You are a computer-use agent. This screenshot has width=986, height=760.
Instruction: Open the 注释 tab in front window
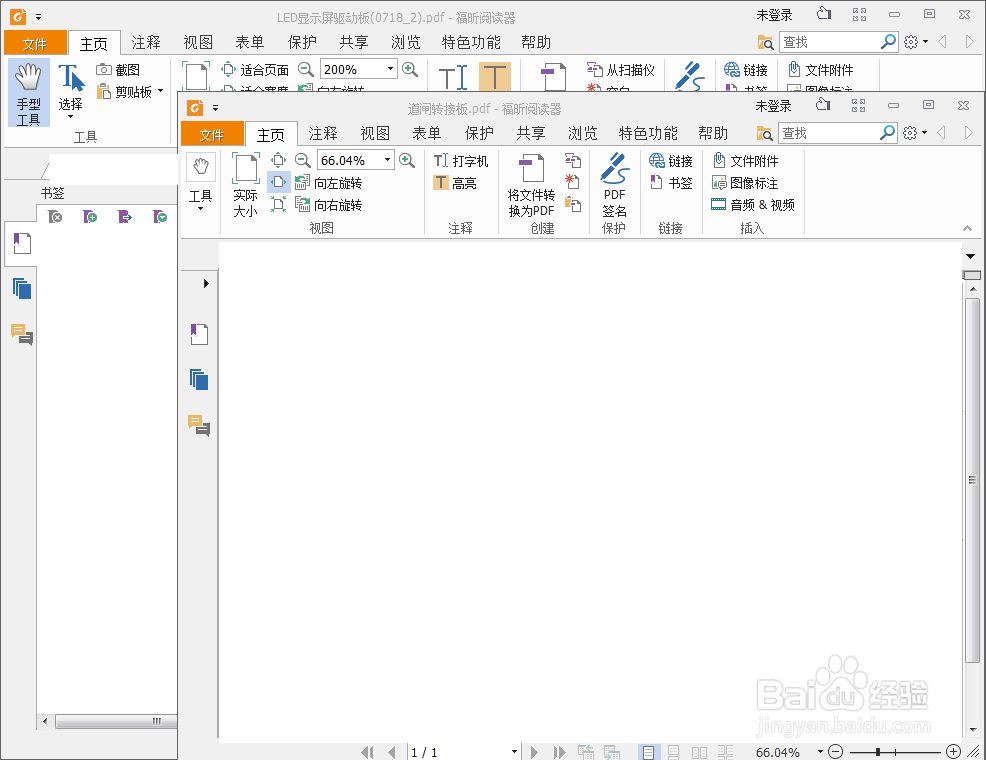tap(323, 134)
